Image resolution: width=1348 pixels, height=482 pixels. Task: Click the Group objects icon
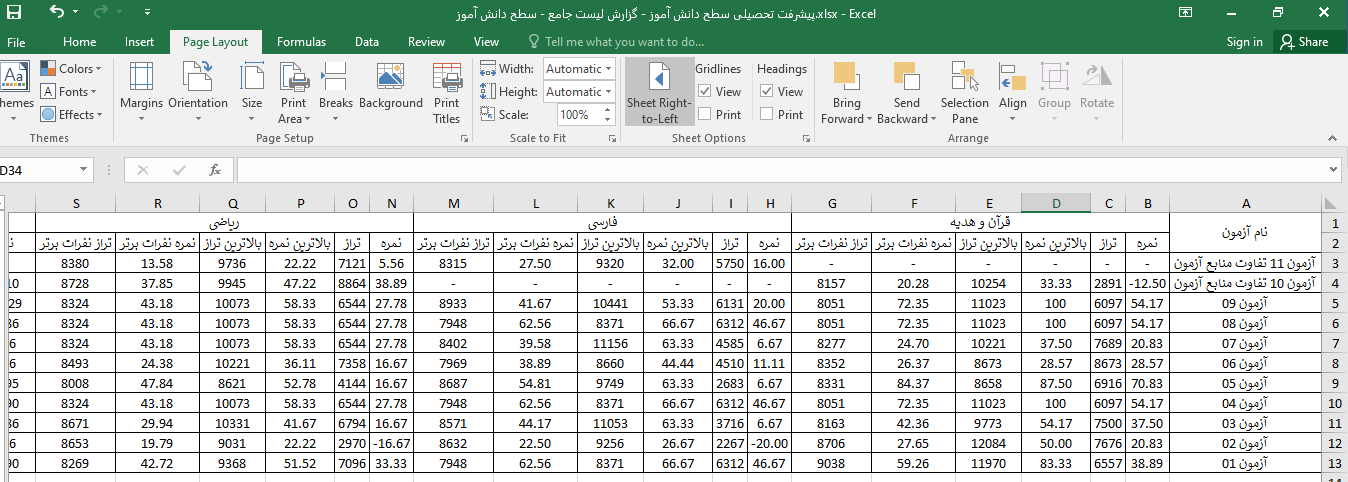pos(1054,77)
